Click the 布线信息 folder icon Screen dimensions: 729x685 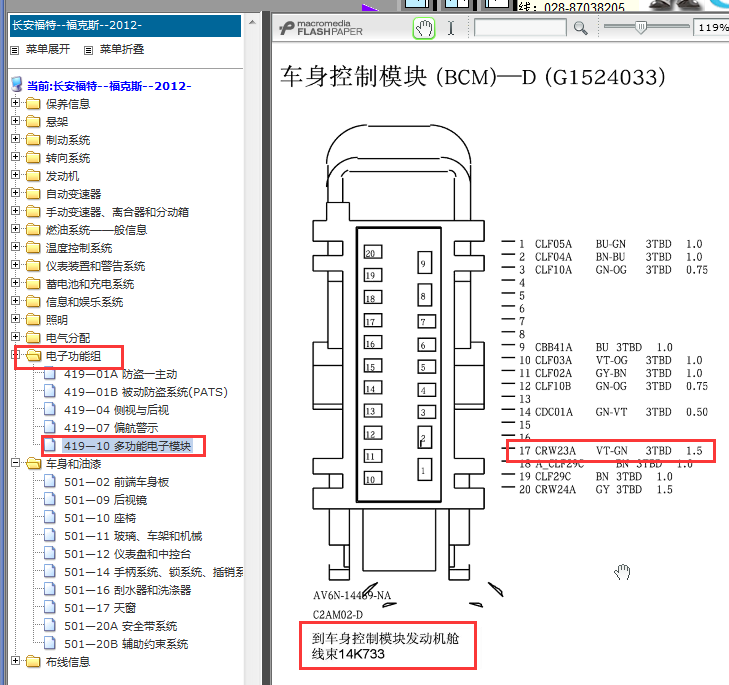coord(33,661)
